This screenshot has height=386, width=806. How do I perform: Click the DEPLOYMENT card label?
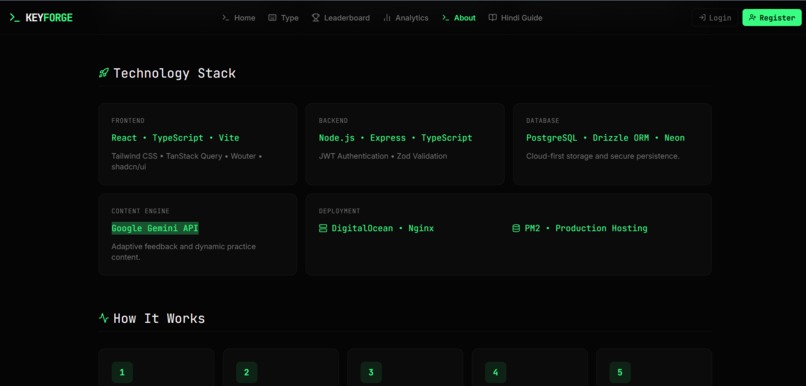coord(339,211)
